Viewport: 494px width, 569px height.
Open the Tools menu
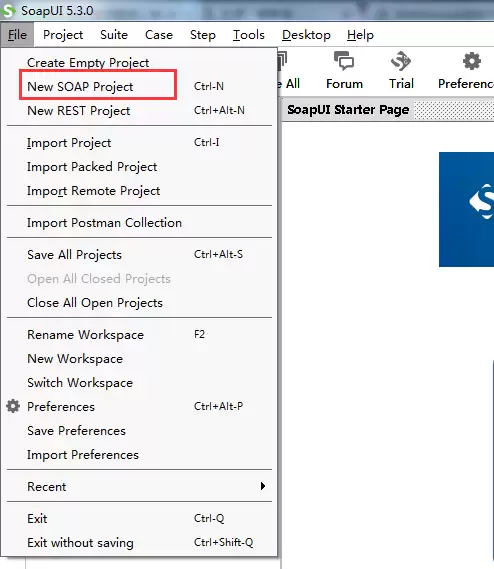pos(249,35)
